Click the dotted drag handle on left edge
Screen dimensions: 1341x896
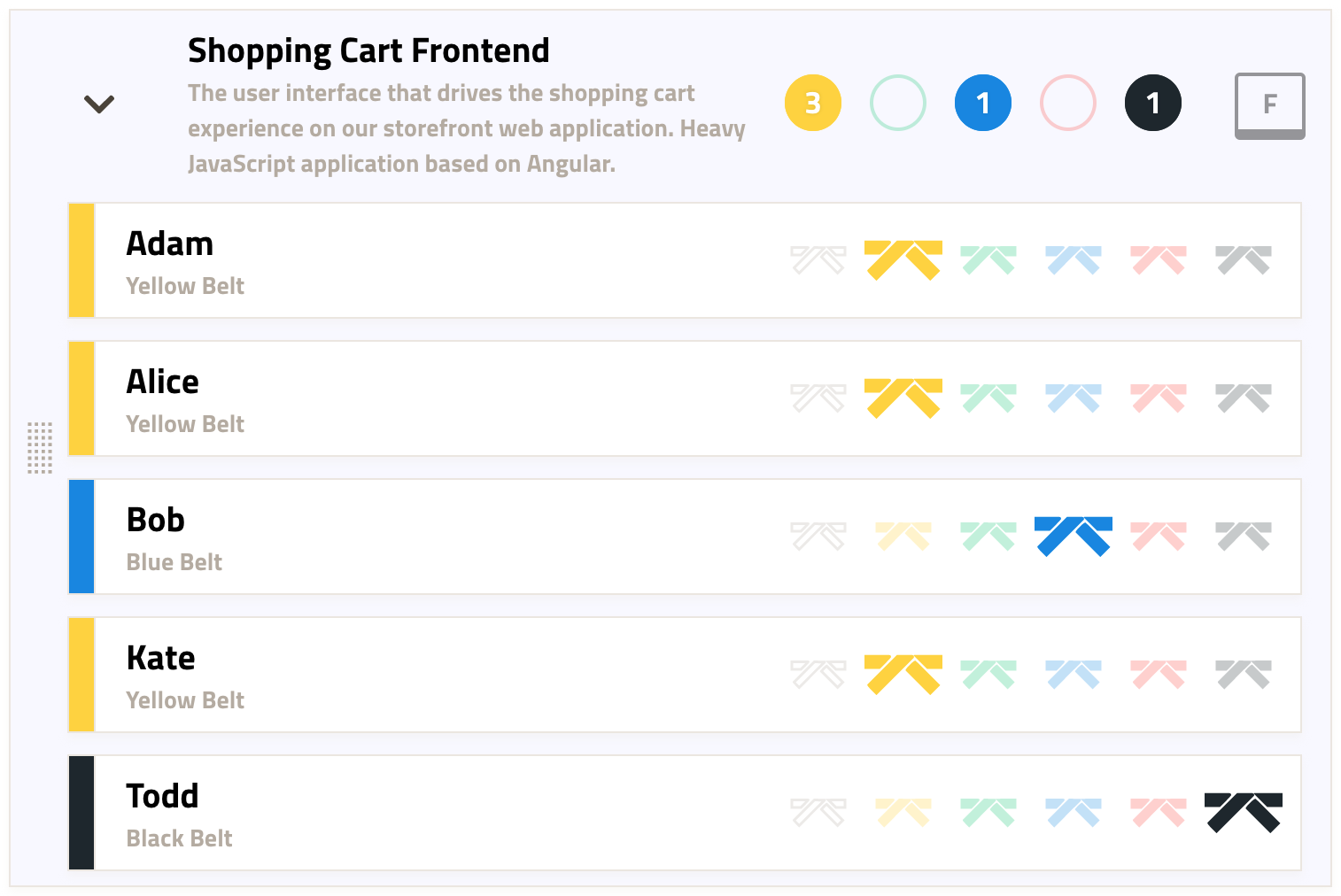[40, 448]
